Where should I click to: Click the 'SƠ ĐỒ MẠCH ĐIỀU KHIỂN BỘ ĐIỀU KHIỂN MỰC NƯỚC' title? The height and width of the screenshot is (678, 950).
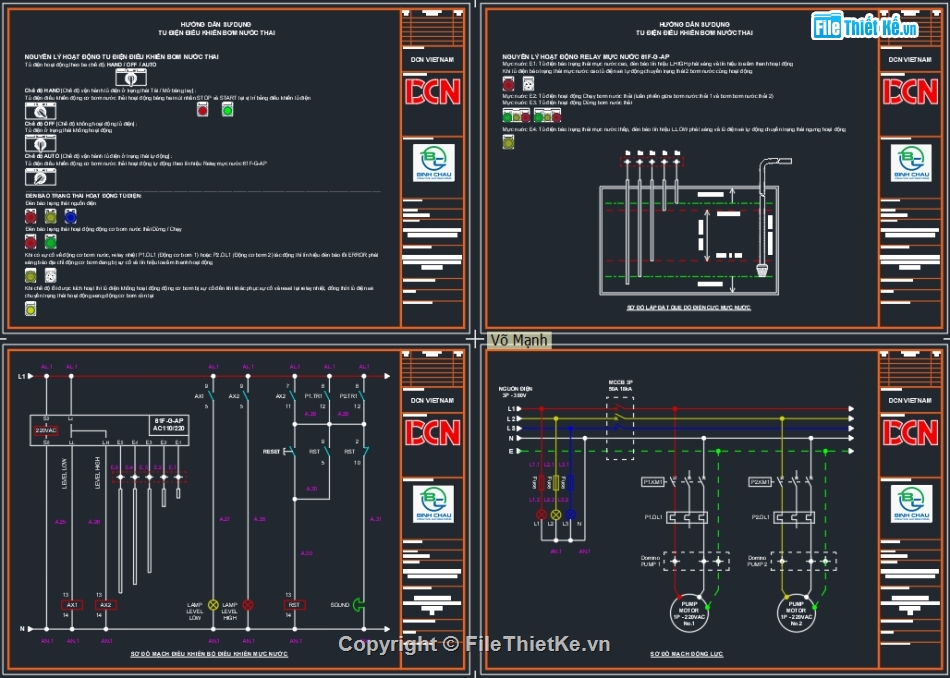coord(209,654)
